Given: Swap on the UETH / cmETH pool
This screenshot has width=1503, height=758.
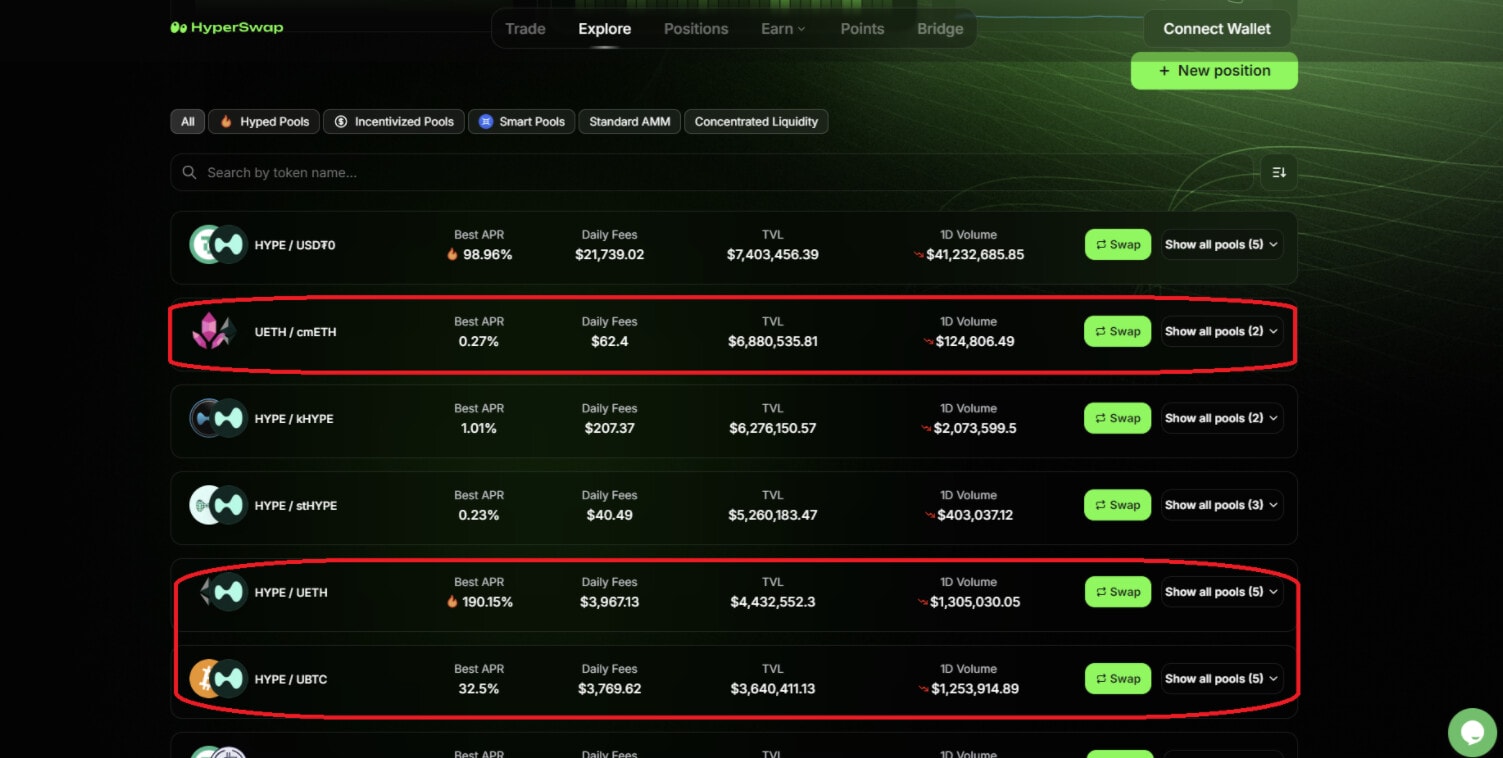Looking at the screenshot, I should click(x=1117, y=332).
